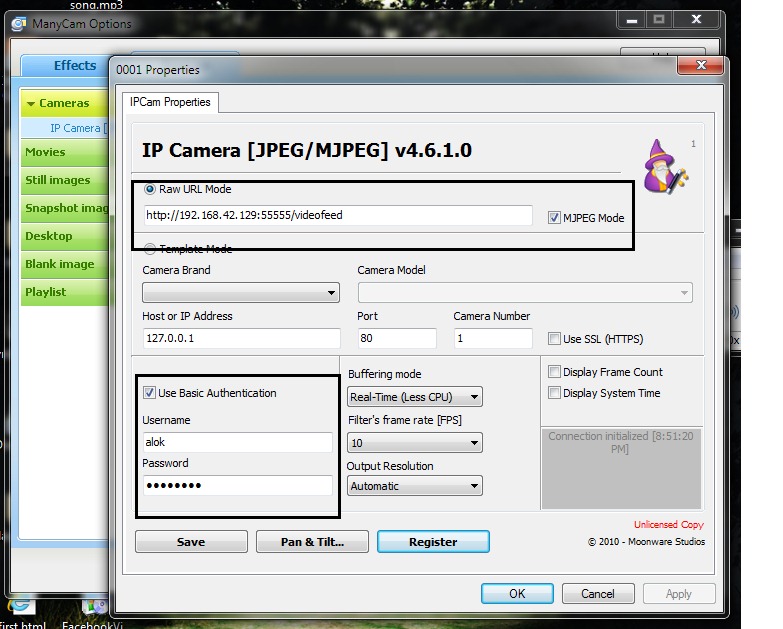
Task: Select Movies in ManyCam sidebar
Action: point(65,152)
